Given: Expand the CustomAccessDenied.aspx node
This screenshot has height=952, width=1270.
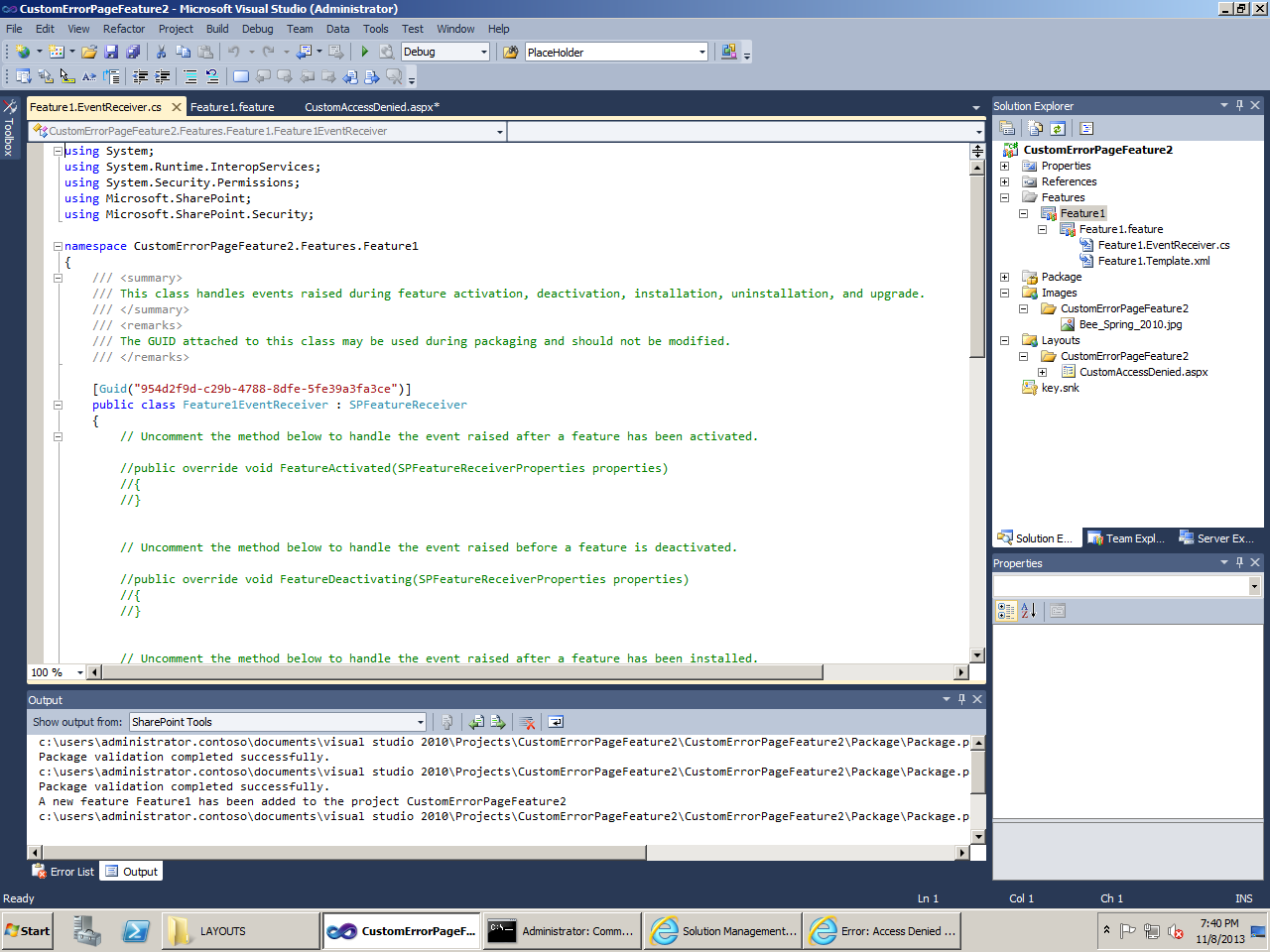Looking at the screenshot, I should [x=1042, y=372].
